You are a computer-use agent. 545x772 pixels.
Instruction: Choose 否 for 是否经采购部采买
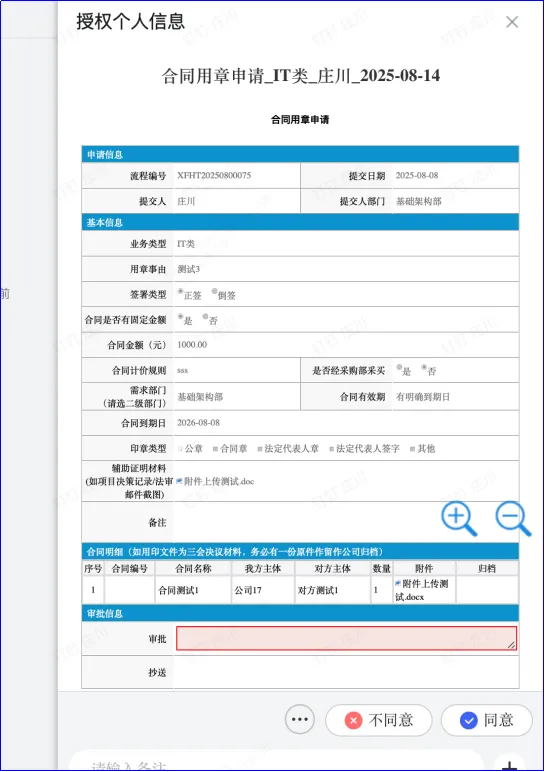[x=424, y=367]
